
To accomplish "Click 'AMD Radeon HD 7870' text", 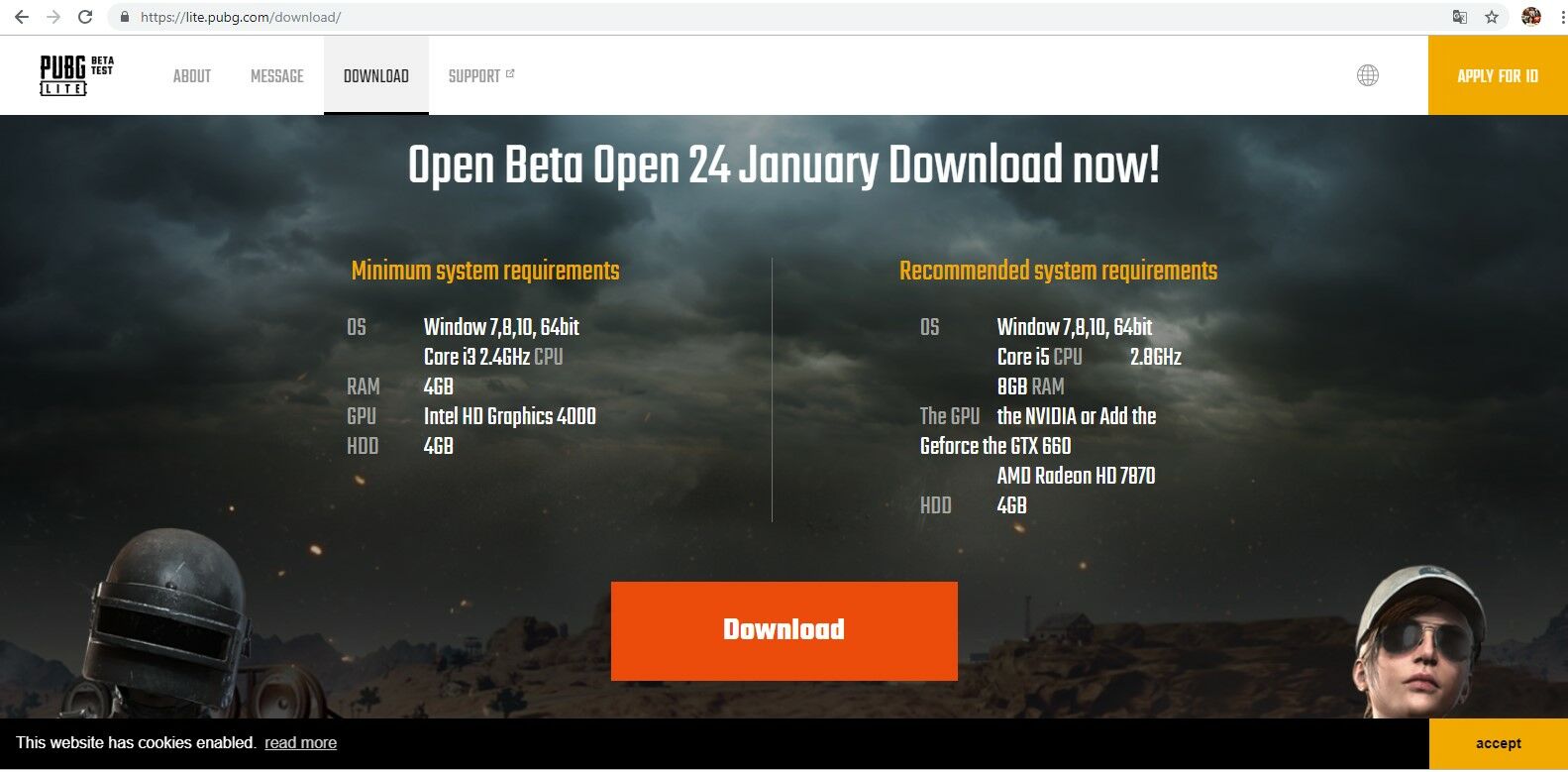I will pyautogui.click(x=1077, y=476).
